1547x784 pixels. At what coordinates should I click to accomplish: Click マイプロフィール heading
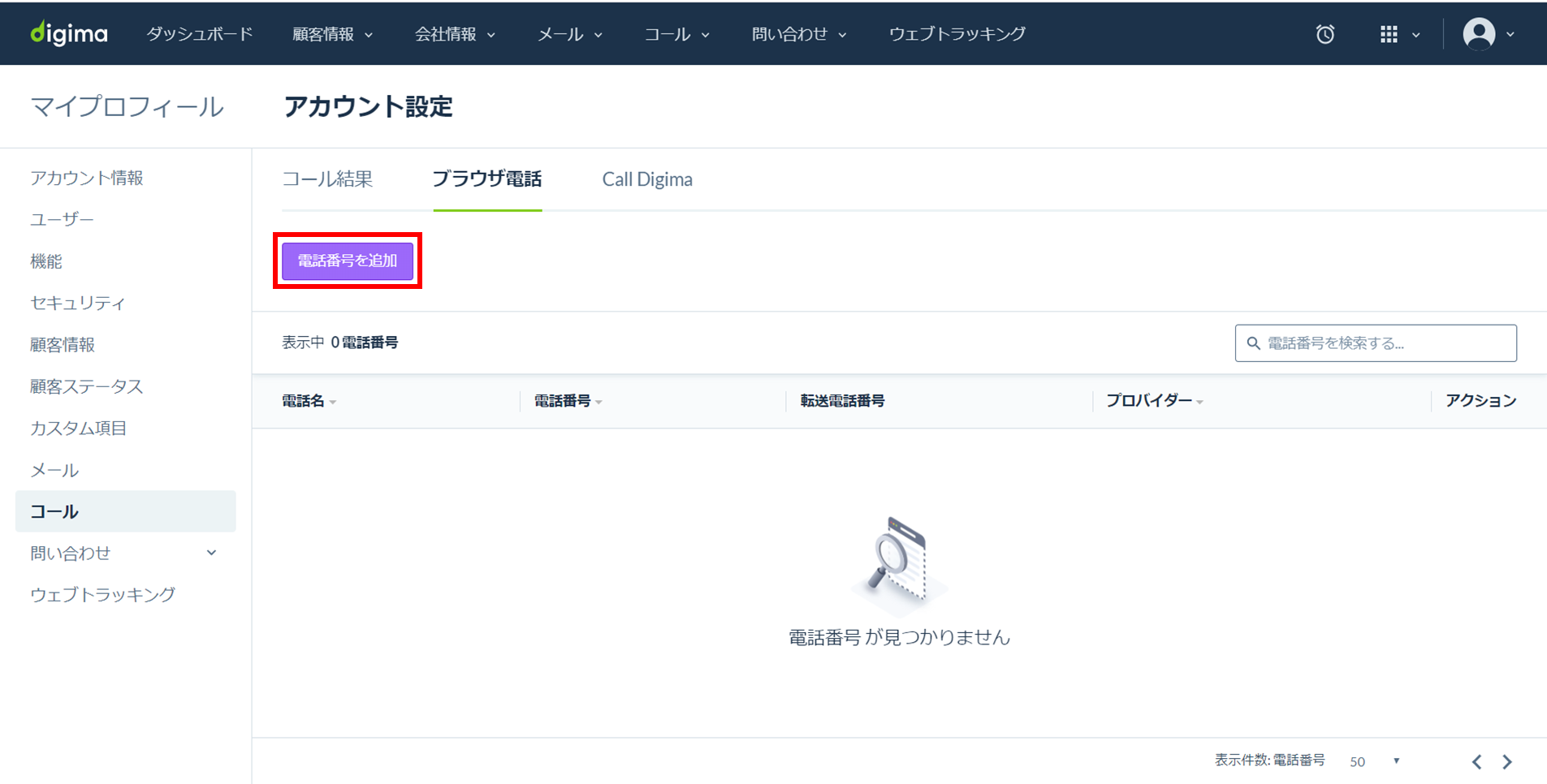tap(127, 107)
